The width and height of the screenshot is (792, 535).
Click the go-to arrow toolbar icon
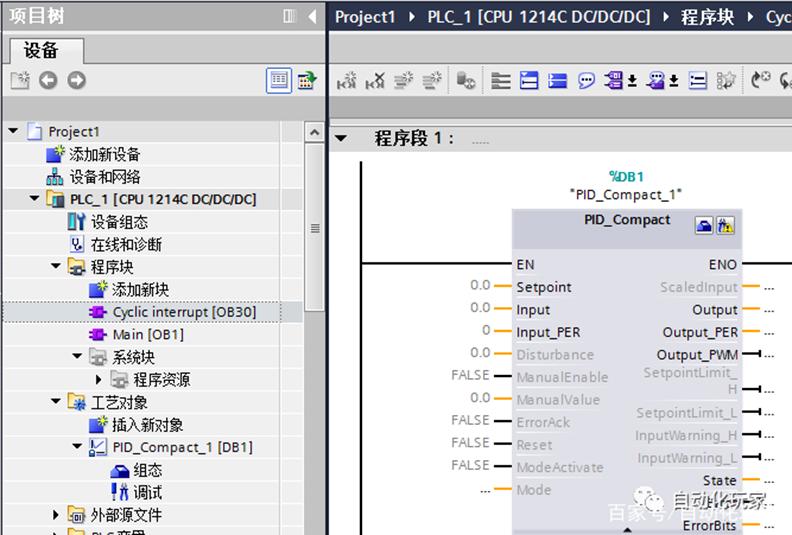click(x=760, y=80)
